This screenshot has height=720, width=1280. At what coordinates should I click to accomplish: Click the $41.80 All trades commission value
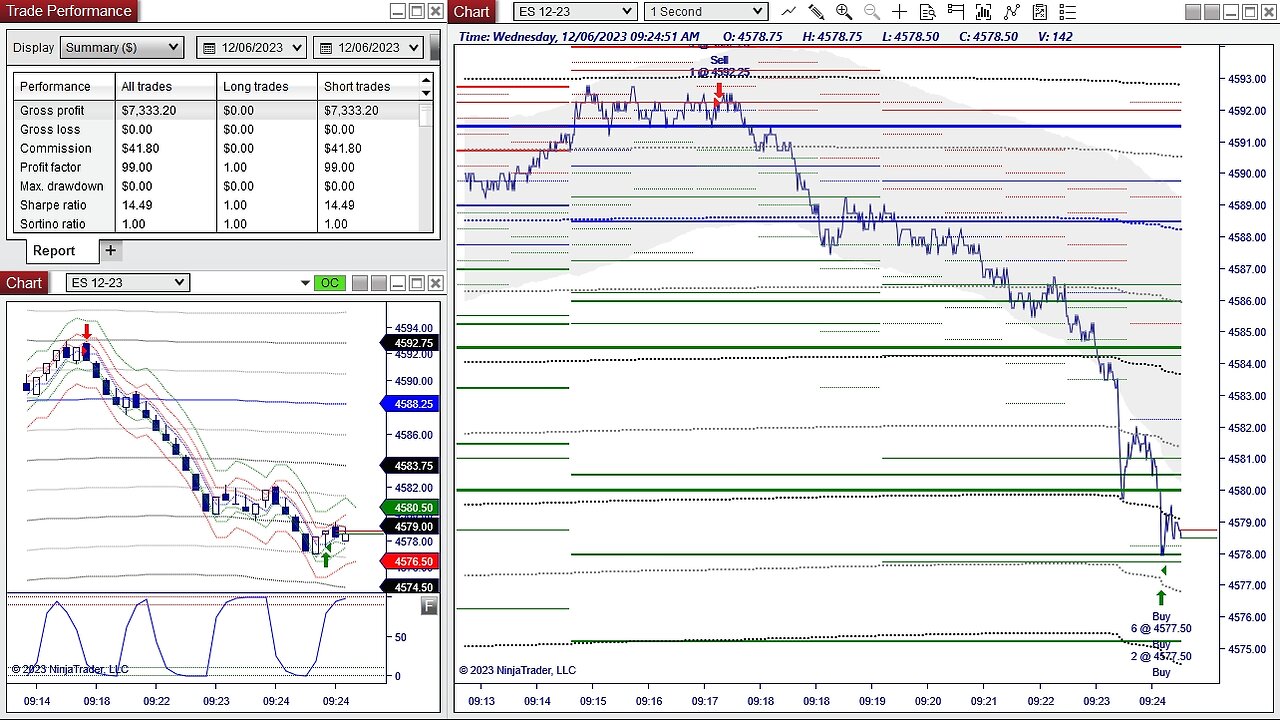140,149
